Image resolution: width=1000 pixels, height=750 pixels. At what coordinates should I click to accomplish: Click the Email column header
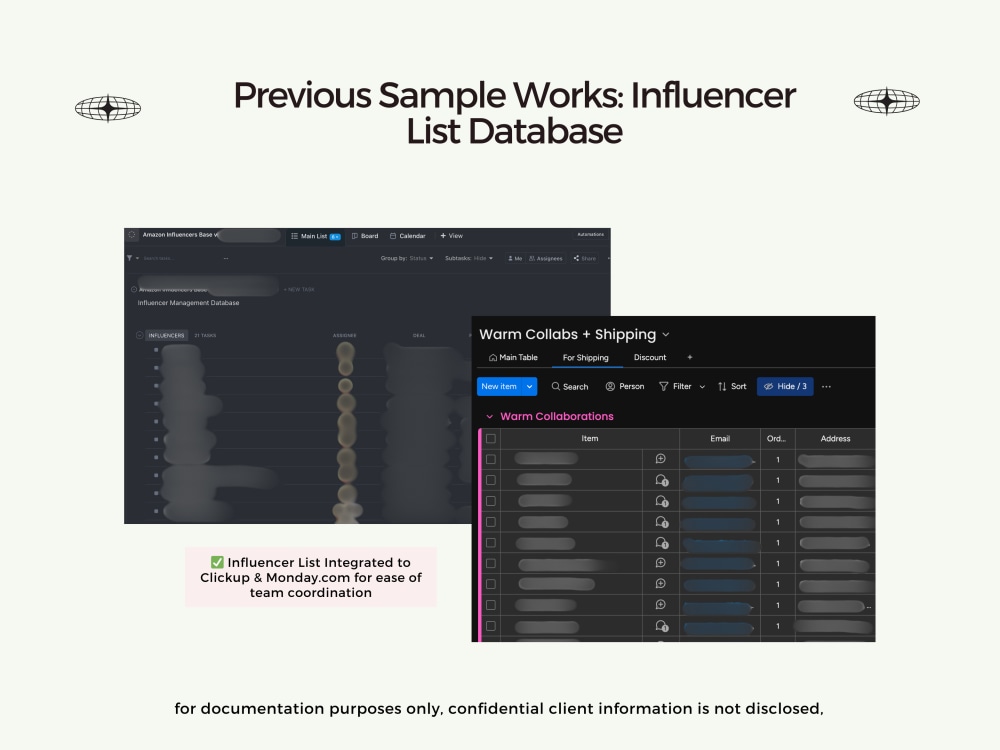pos(720,439)
